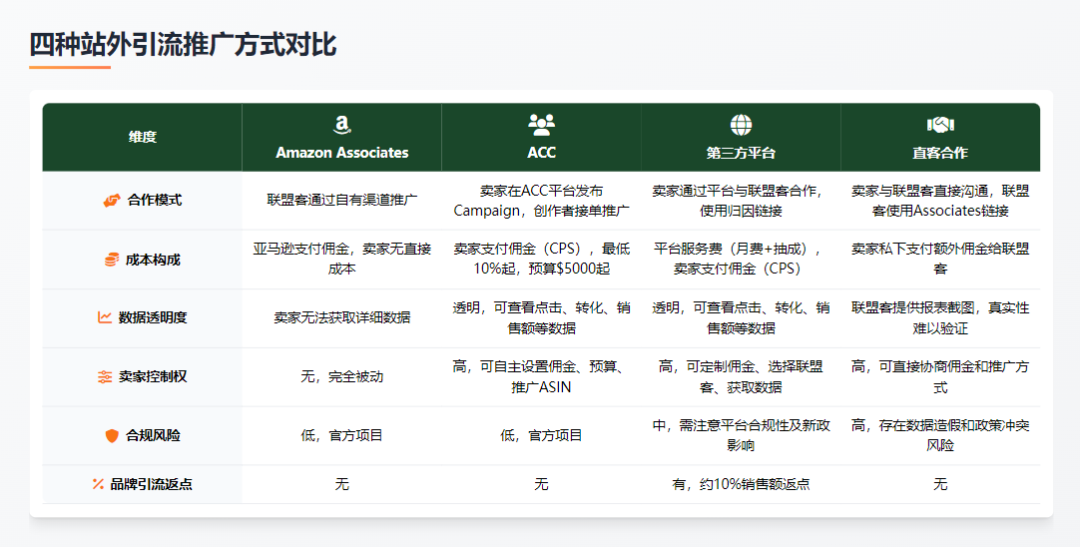The width and height of the screenshot is (1080, 547).
Task: Click cell 卖家与联盟客直接沟通
Action: (x=940, y=200)
